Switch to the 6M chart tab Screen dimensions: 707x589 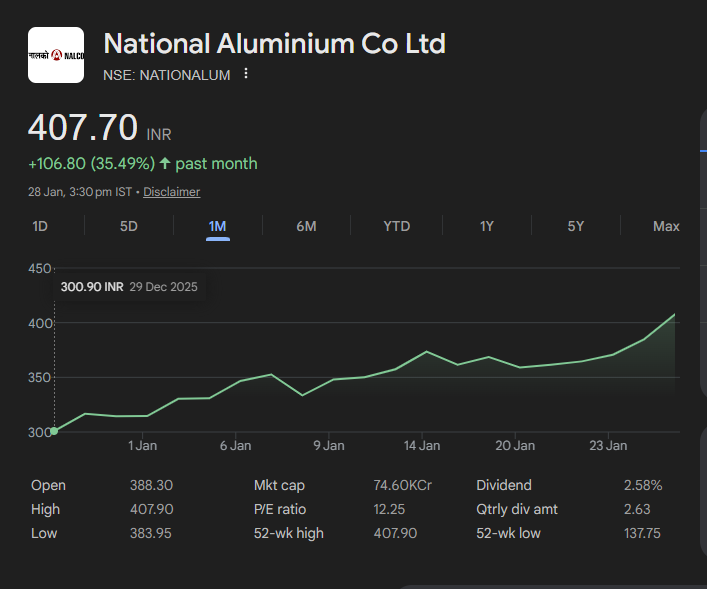coord(306,226)
